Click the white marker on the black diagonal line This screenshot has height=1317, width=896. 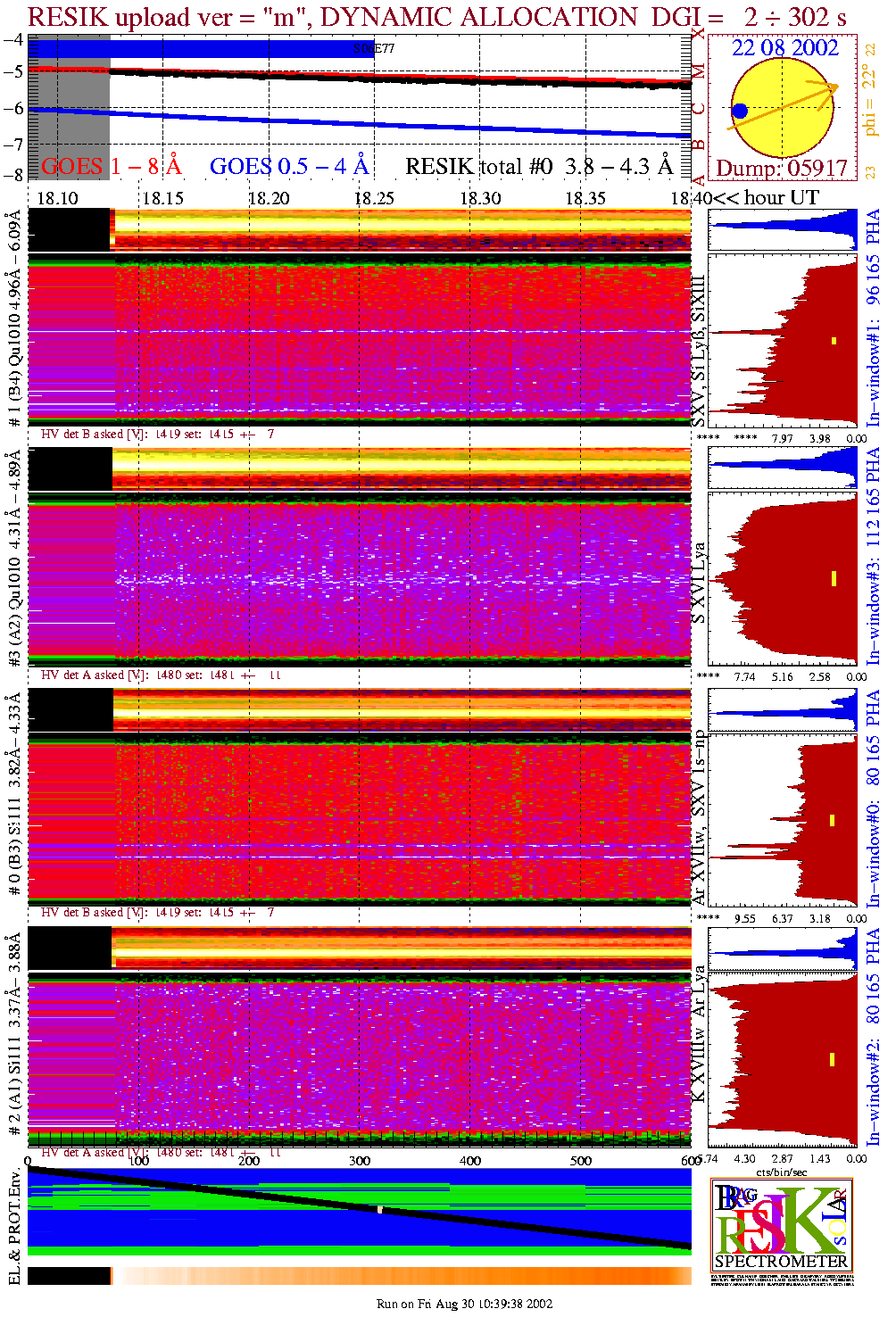pyautogui.click(x=380, y=1210)
